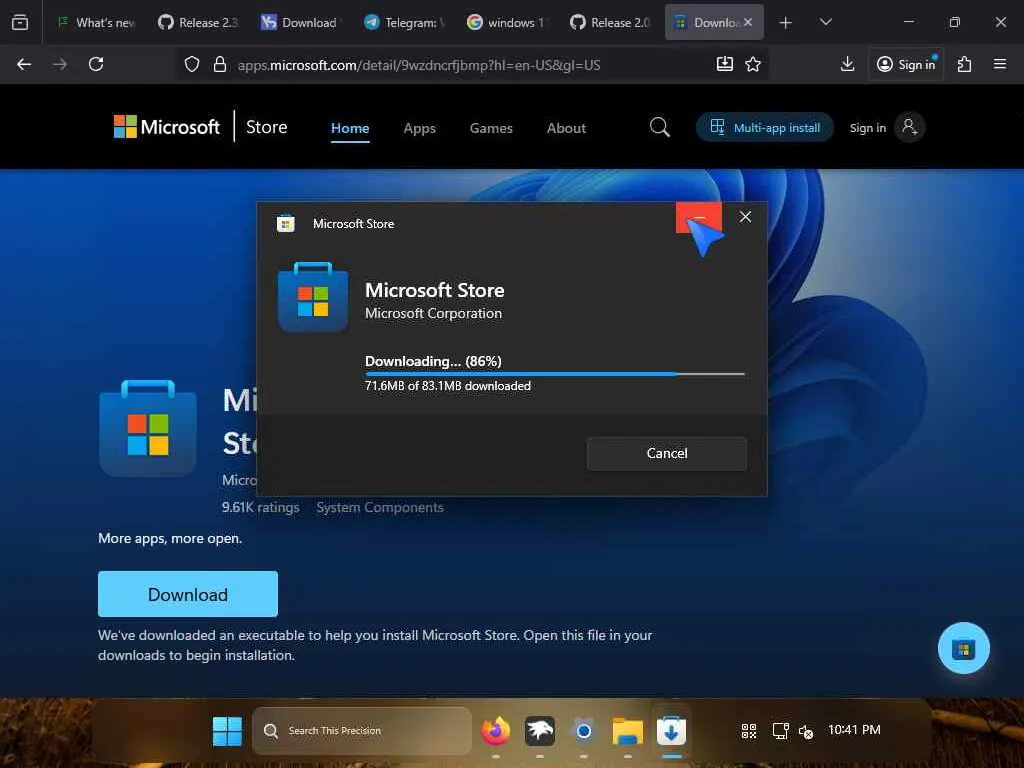Open the Apps nav item
Viewport: 1024px width, 768px height.
click(x=419, y=128)
